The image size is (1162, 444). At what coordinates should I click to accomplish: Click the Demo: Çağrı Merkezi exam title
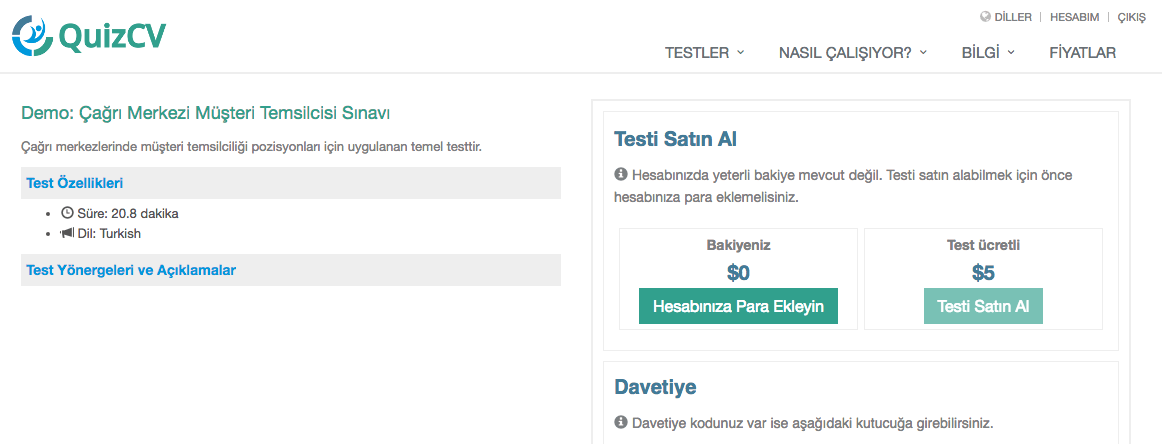(206, 113)
